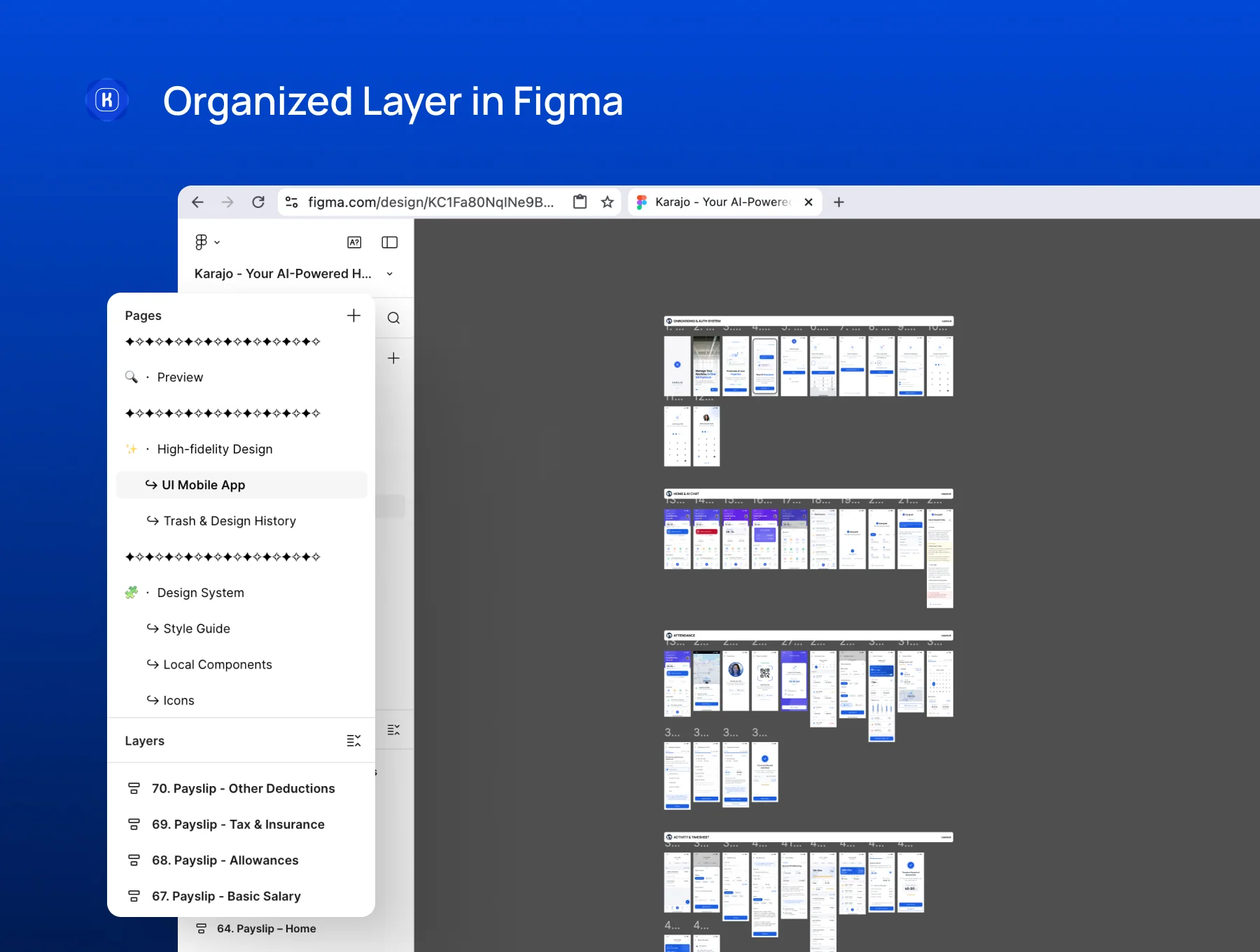1260x952 pixels.
Task: Switch to the Icons page
Action: pyautogui.click(x=241, y=701)
